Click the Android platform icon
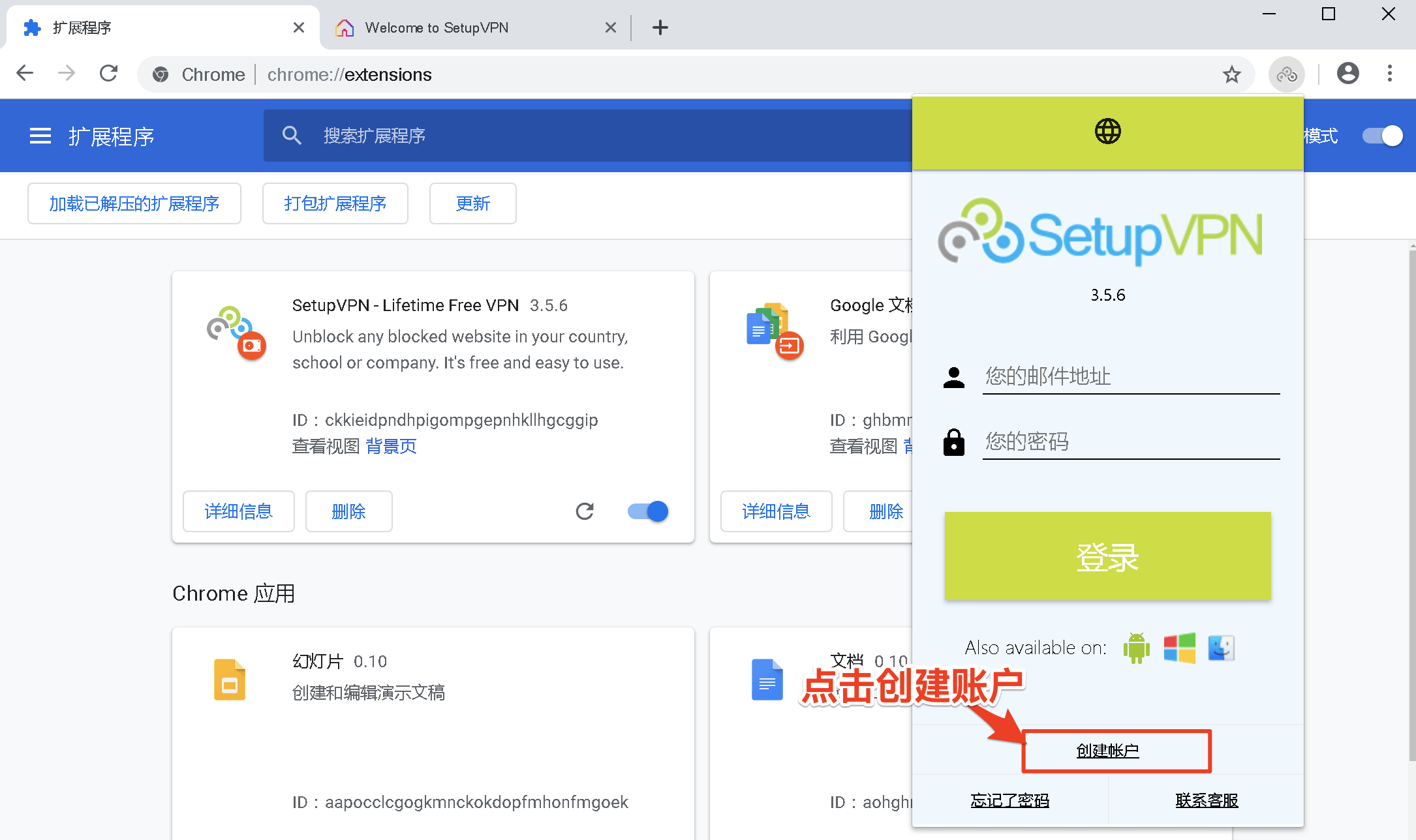 click(1136, 648)
